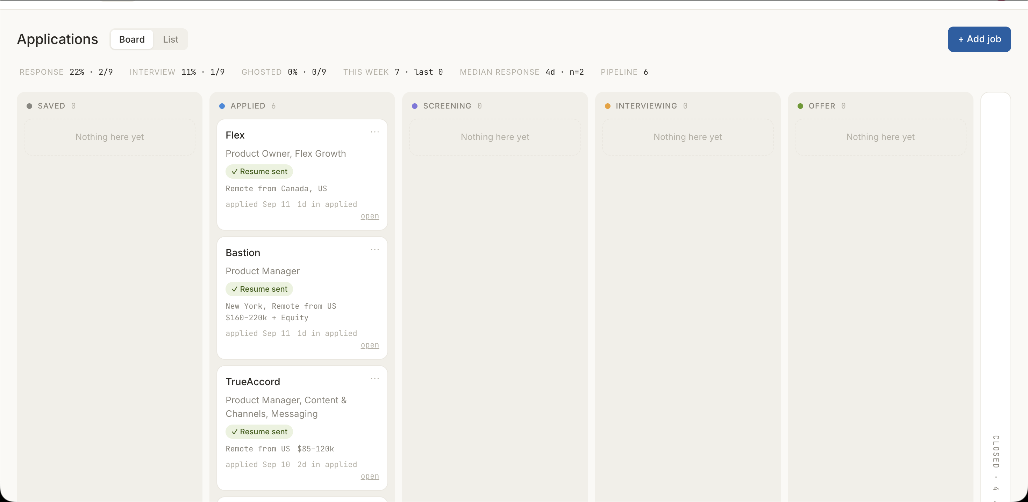1028x502 pixels.
Task: Click the Median Response stat
Action: pyautogui.click(x=522, y=72)
